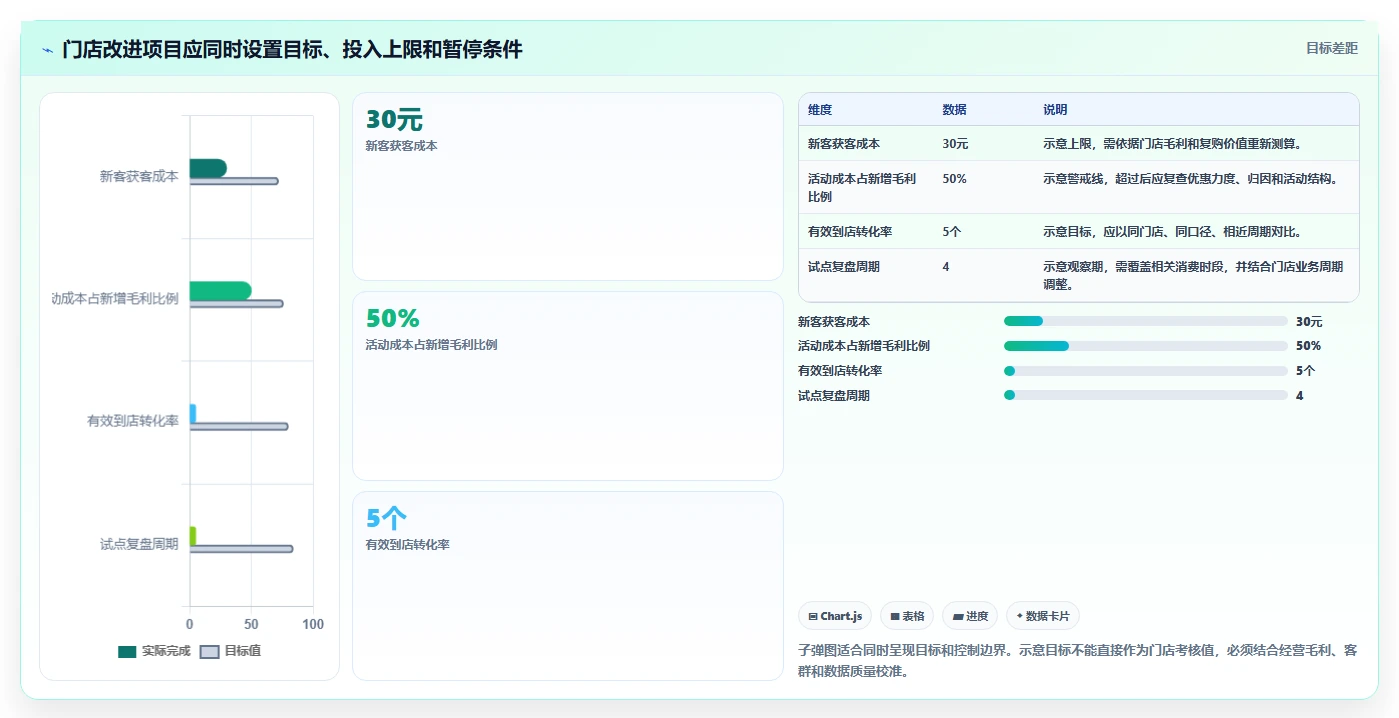Open the 5个 data card
1399x718 pixels.
point(568,586)
